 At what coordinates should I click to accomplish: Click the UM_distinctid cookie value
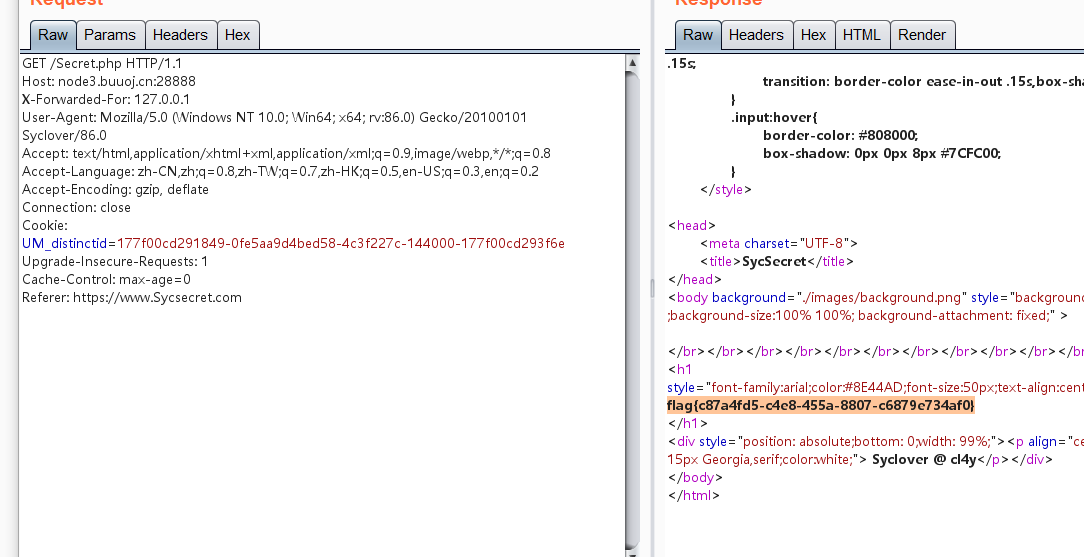coord(341,243)
